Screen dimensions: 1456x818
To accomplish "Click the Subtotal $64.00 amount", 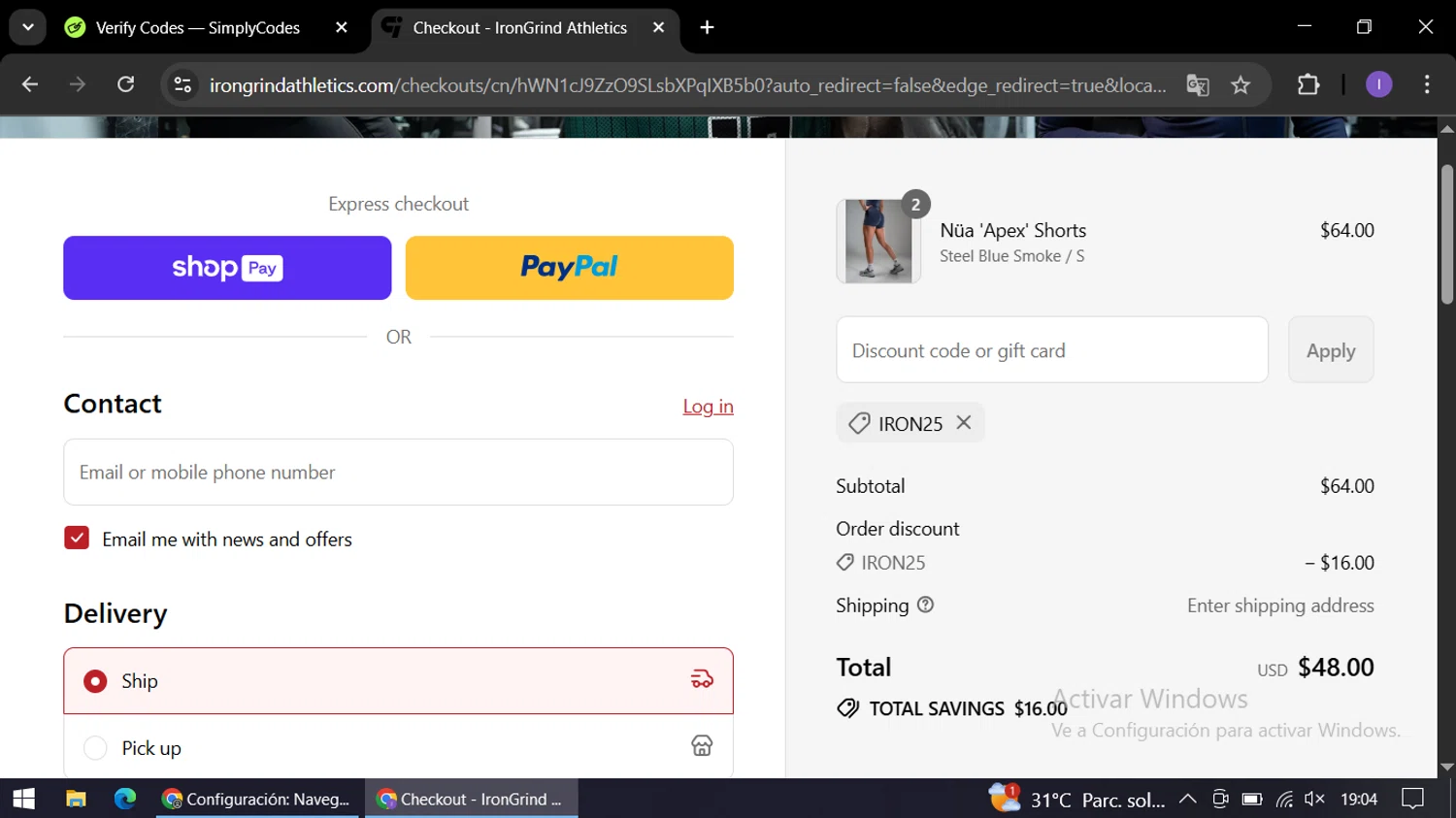I will (1346, 486).
